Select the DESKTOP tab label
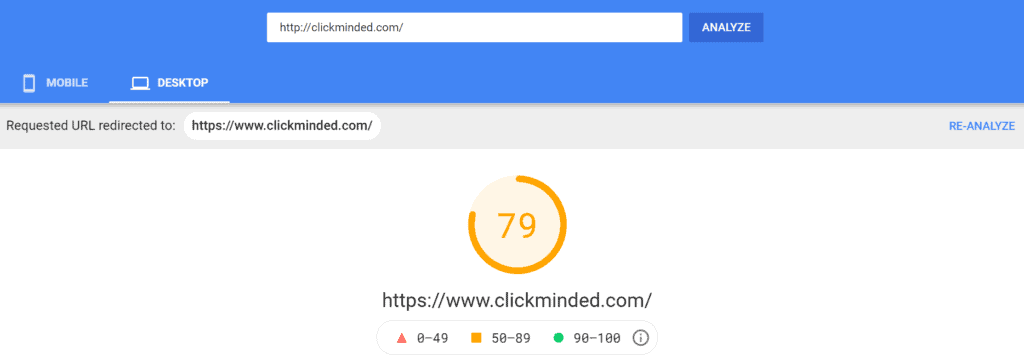The height and width of the screenshot is (364, 1024). point(183,83)
